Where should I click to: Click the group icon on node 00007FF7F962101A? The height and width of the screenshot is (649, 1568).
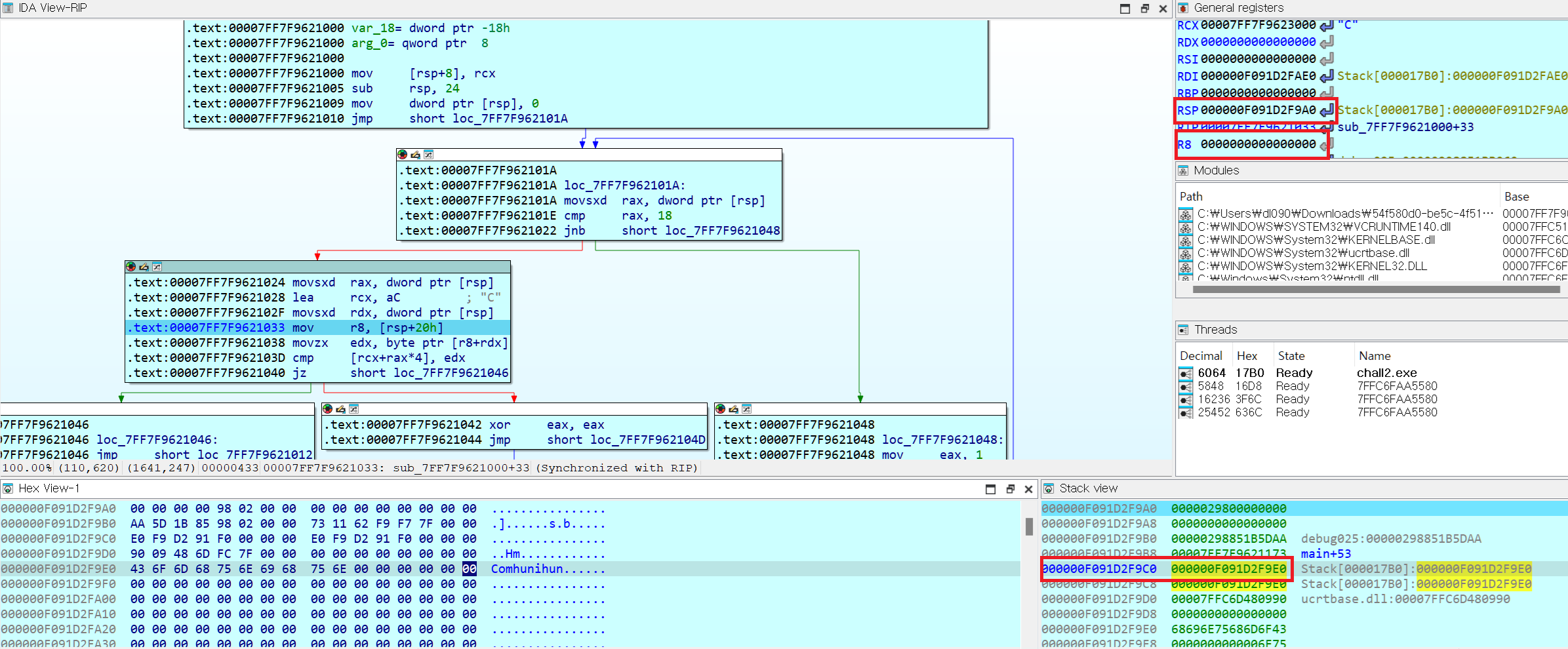tap(428, 155)
